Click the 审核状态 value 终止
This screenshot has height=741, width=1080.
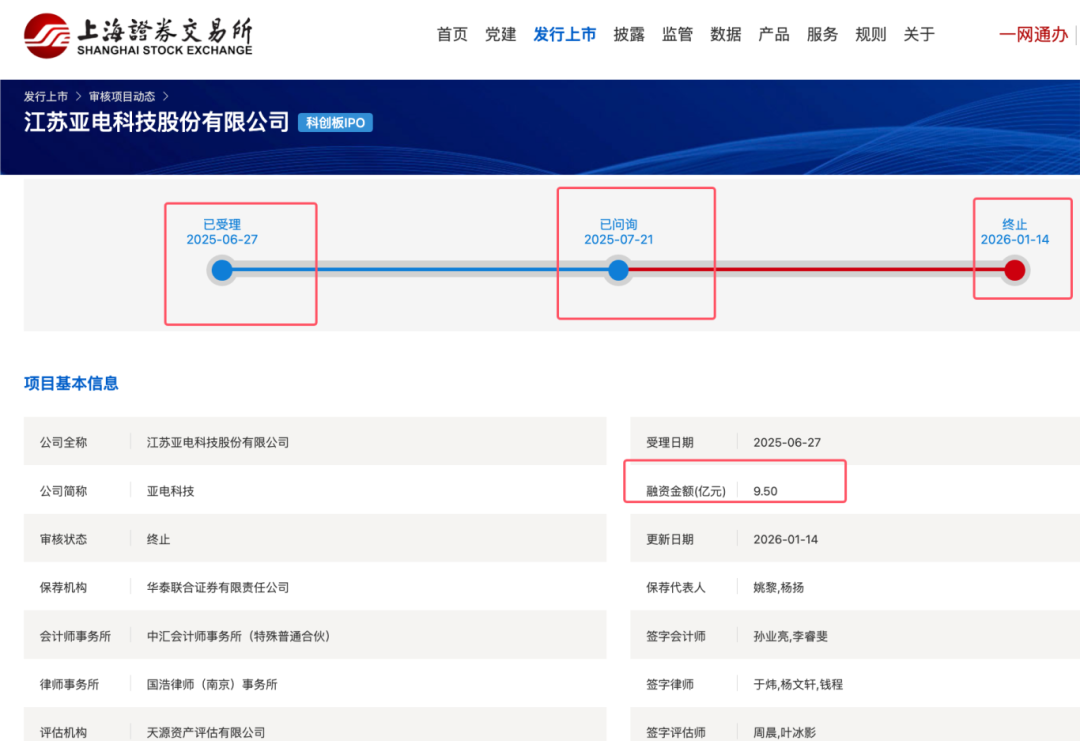click(x=158, y=539)
